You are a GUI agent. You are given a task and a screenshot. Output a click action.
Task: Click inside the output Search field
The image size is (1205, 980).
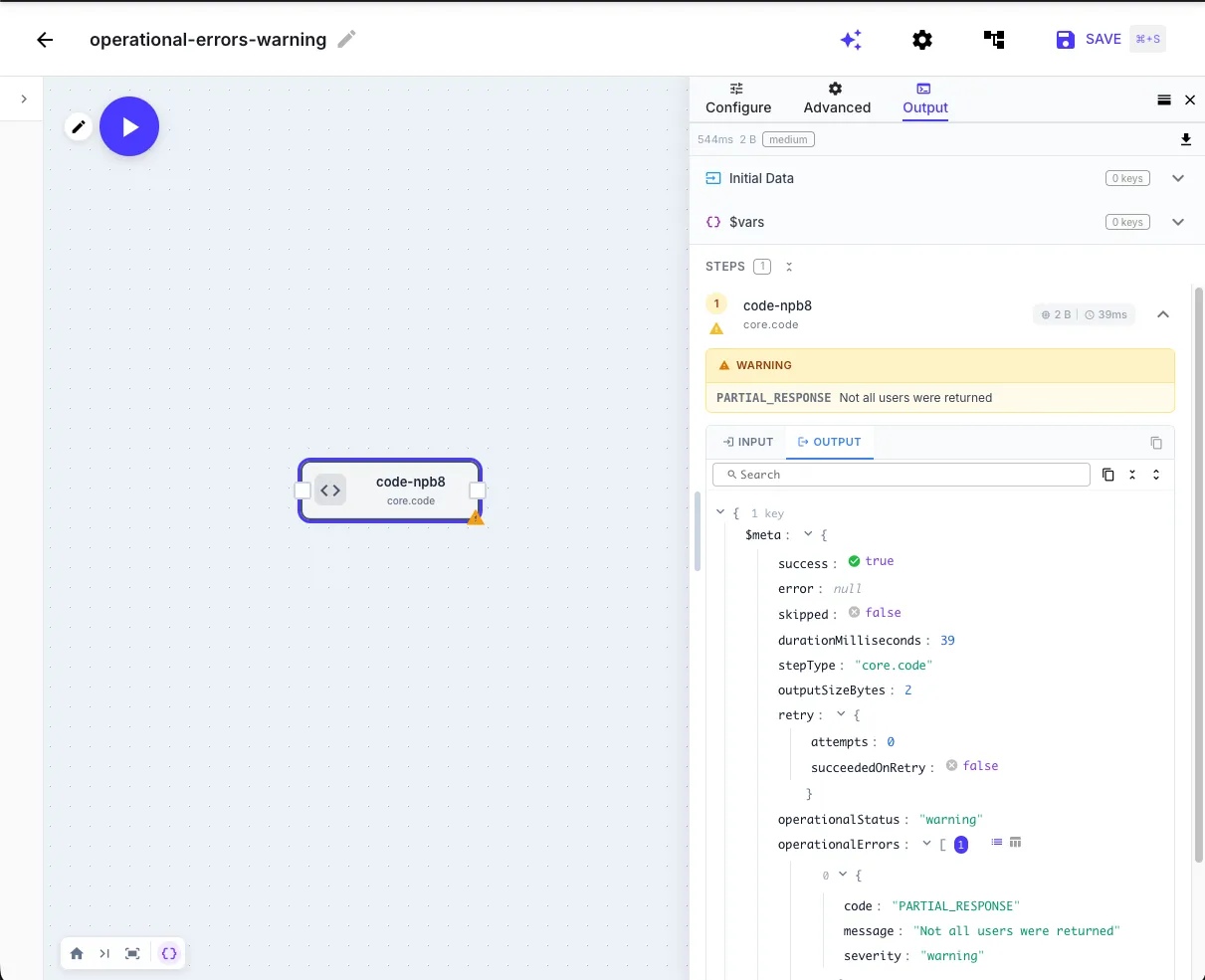click(x=901, y=475)
